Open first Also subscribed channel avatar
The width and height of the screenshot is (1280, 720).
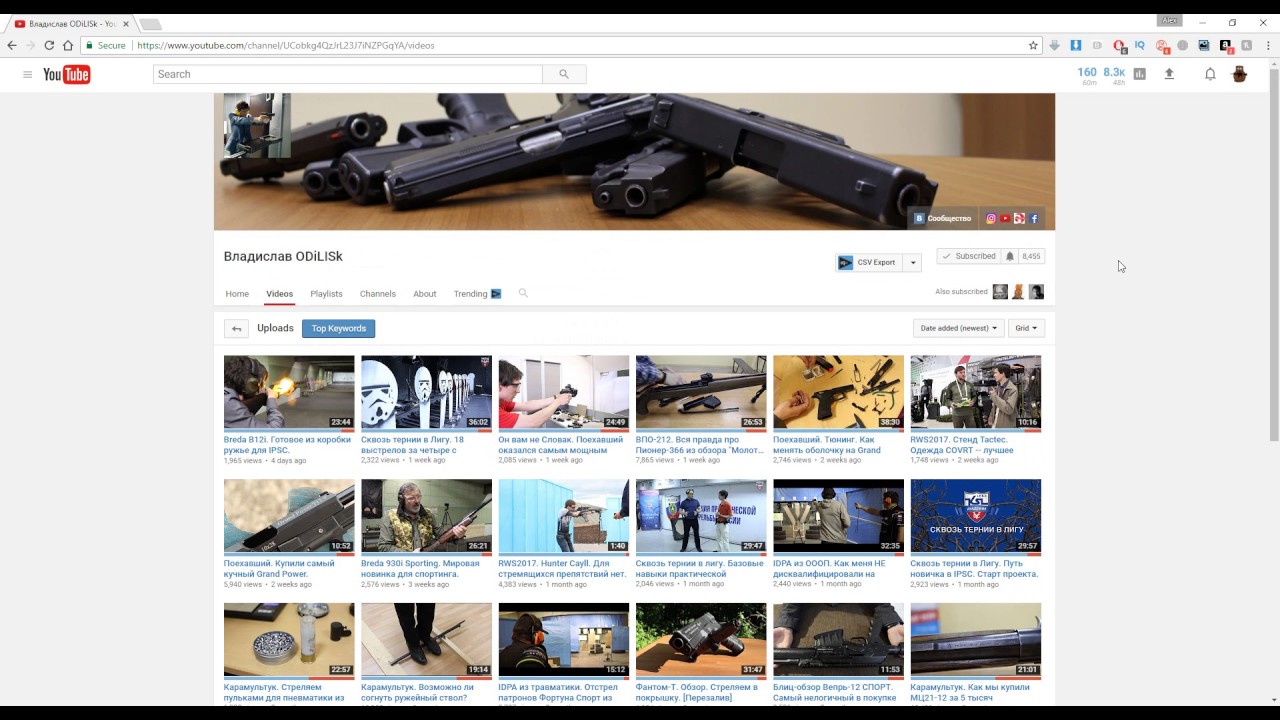[1000, 291]
